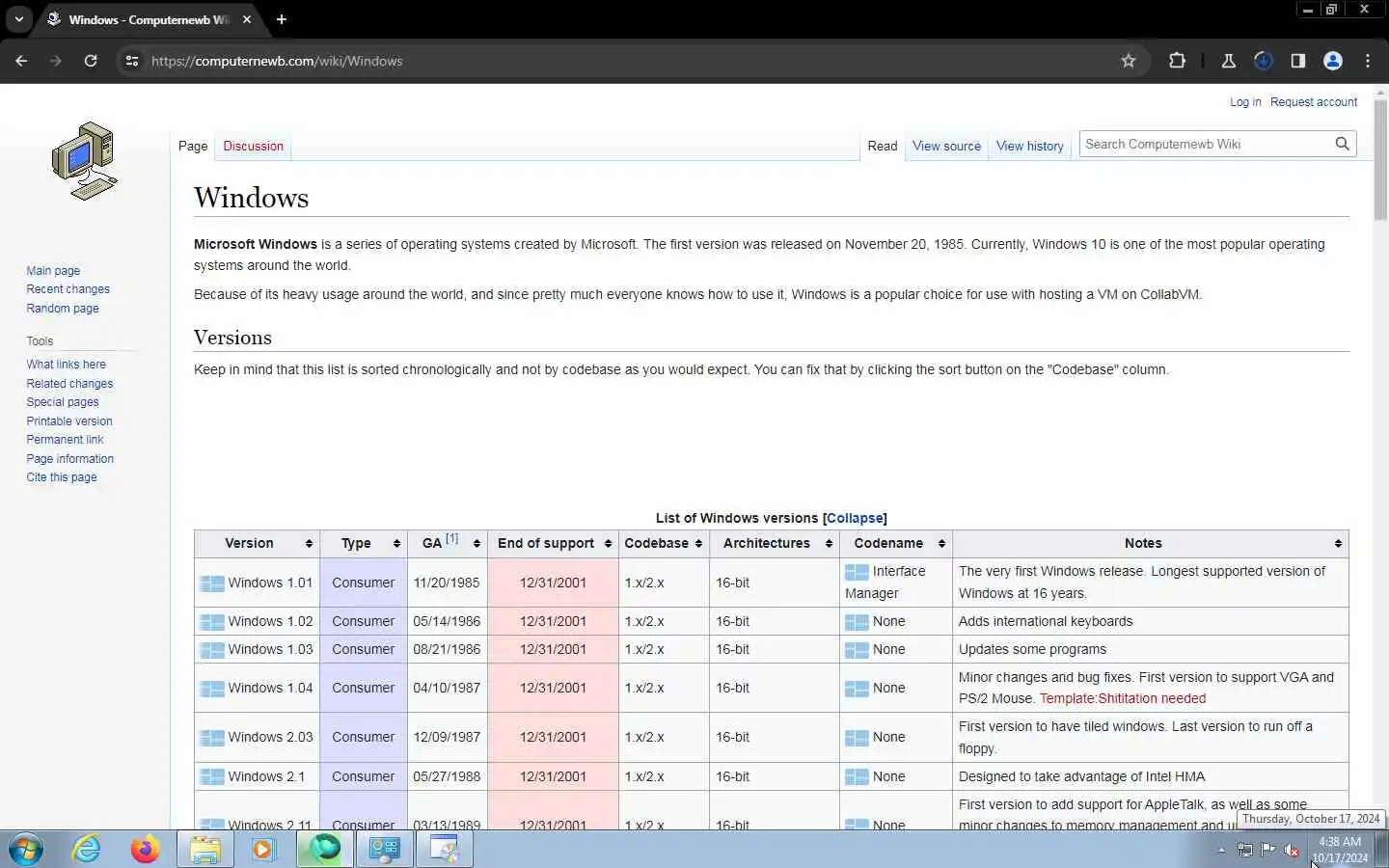Click the browser address bar URL
The width and height of the screenshot is (1389, 868).
(x=277, y=61)
